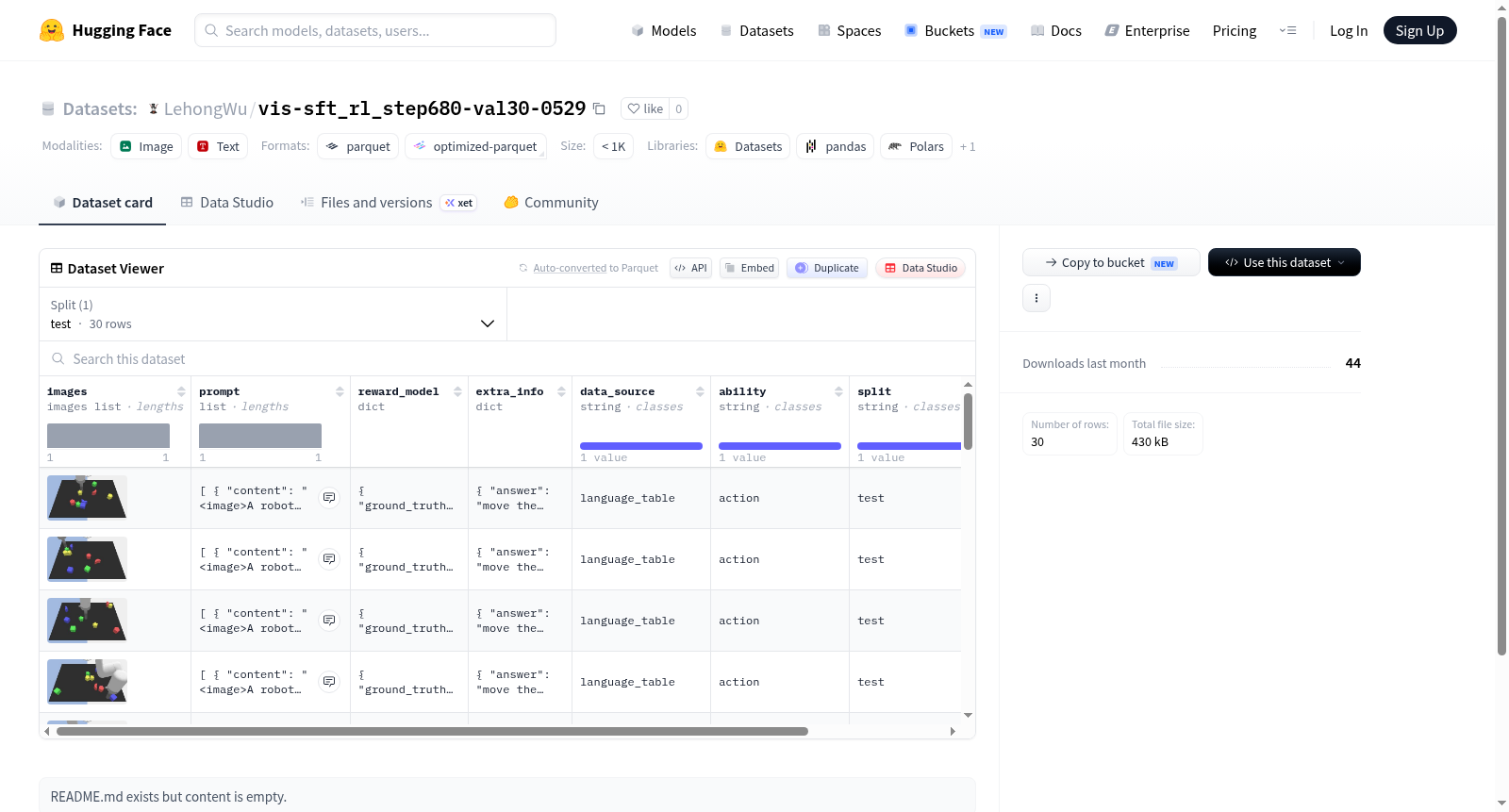
Task: Expand the Split test dropdown
Action: point(274,314)
